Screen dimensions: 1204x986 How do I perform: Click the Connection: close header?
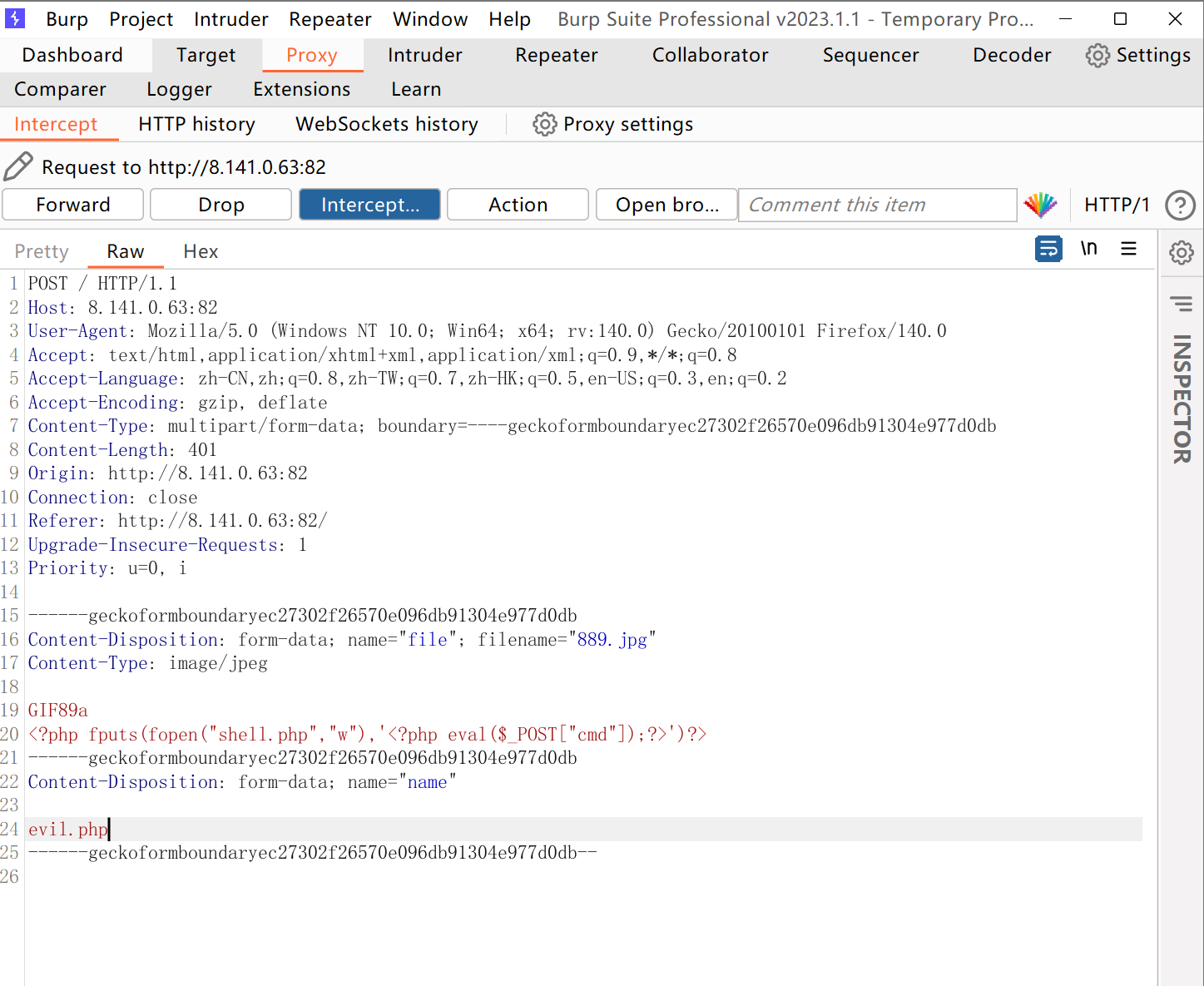coord(113,498)
